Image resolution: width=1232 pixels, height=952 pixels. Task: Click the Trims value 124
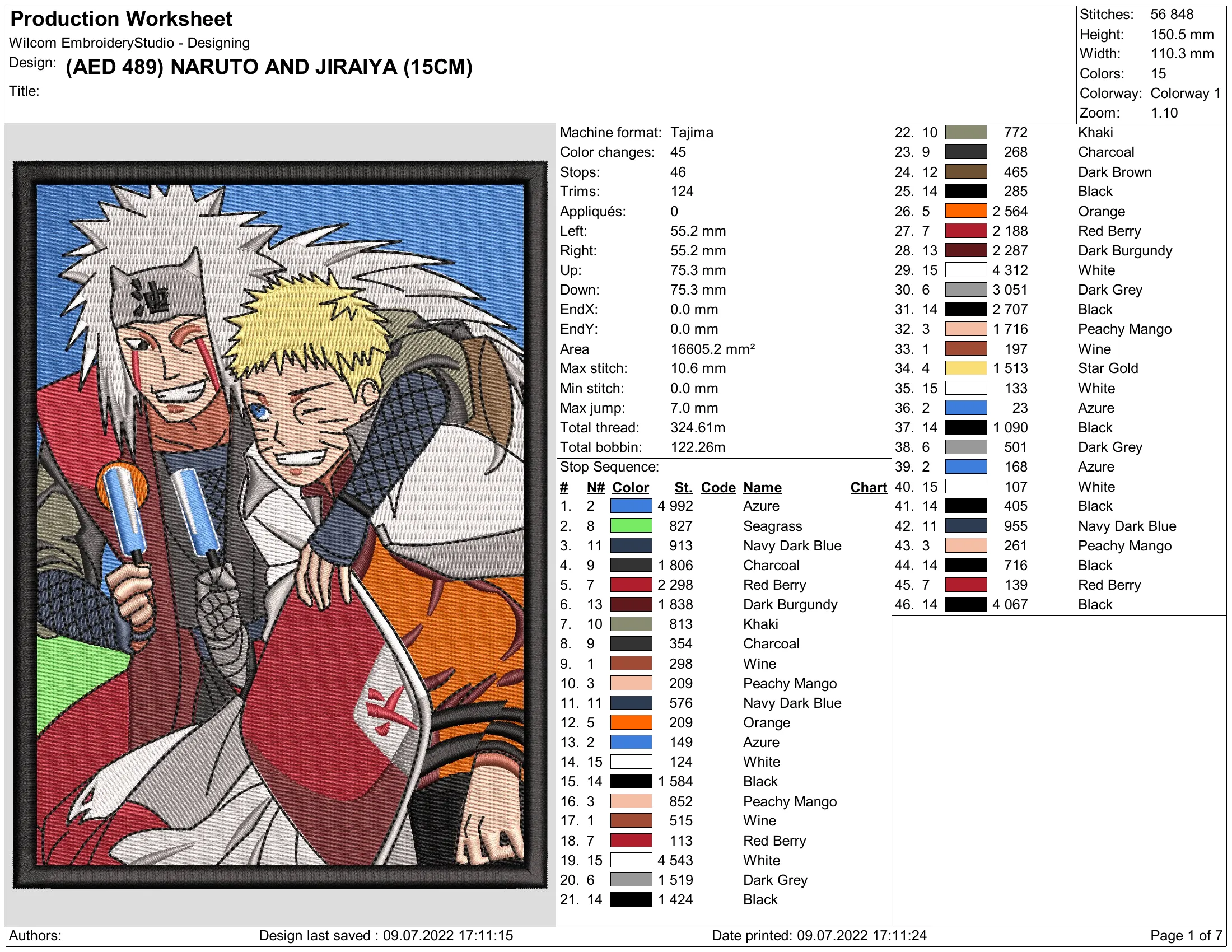click(x=682, y=191)
